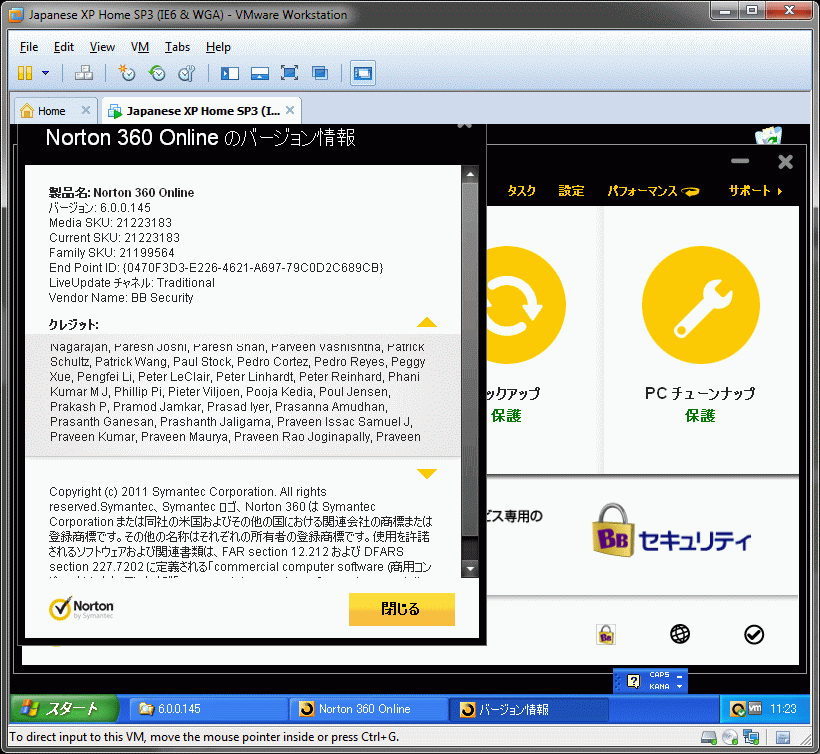Open the snapshot manager icon
820x754 pixels.
point(187,73)
